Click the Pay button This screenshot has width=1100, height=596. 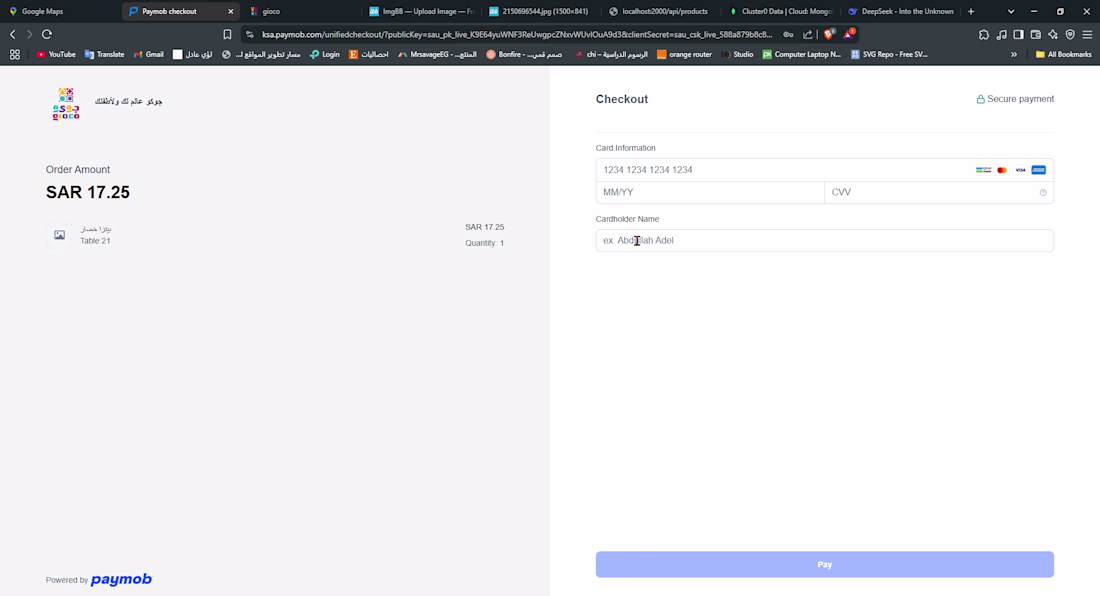point(824,564)
